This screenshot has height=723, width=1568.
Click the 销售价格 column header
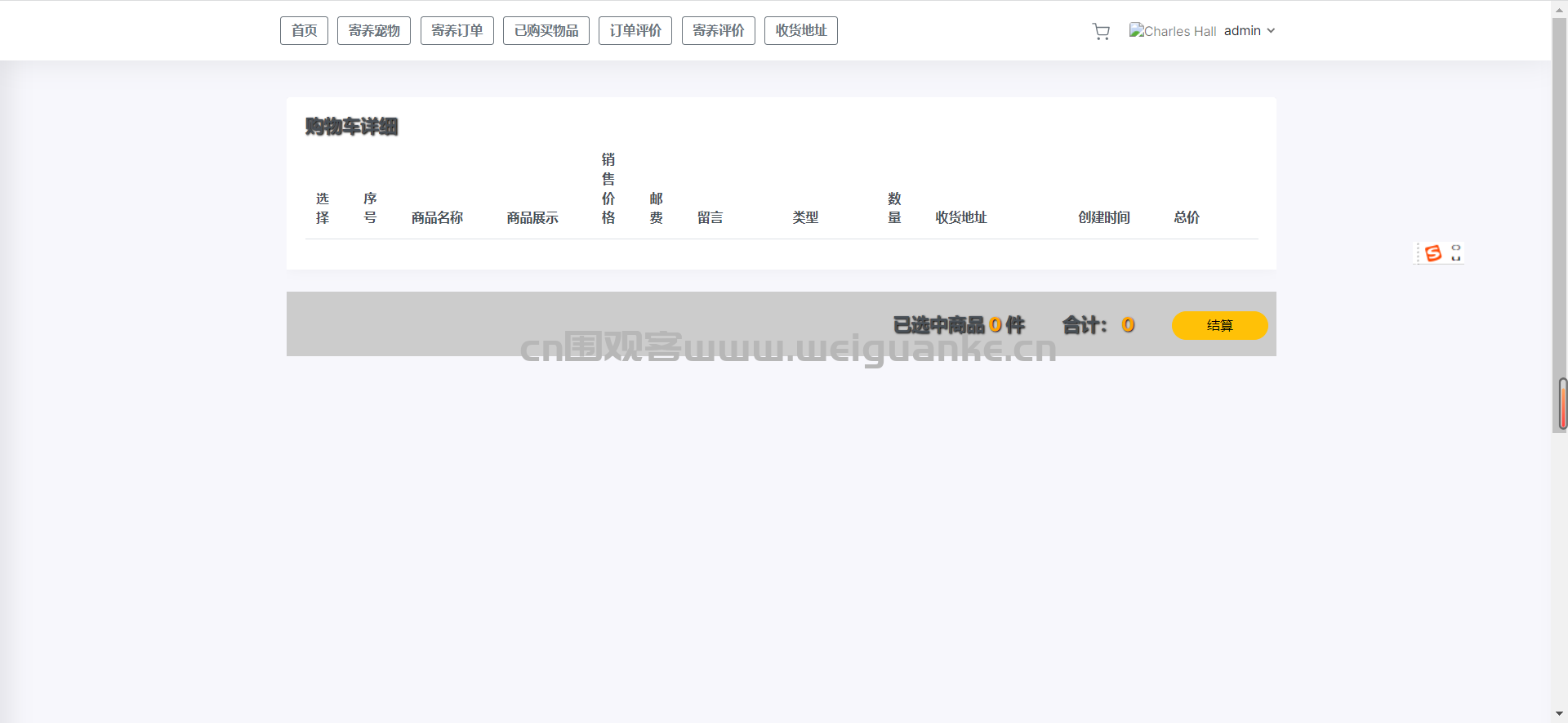click(x=608, y=189)
